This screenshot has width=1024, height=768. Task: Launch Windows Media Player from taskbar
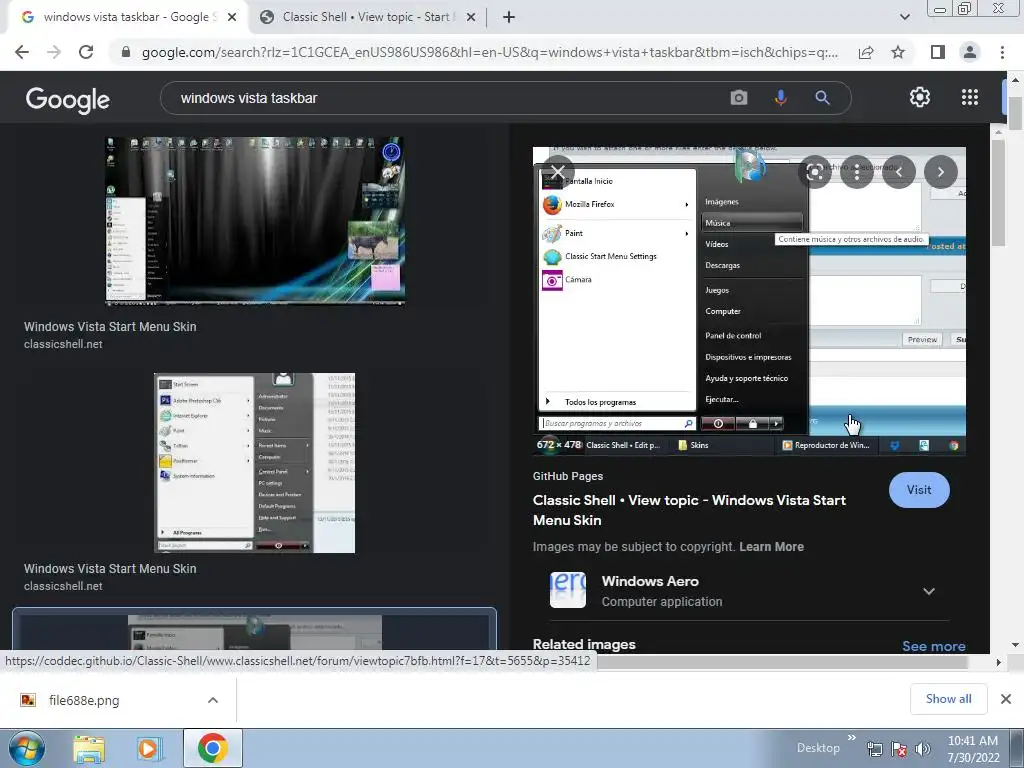coord(149,749)
